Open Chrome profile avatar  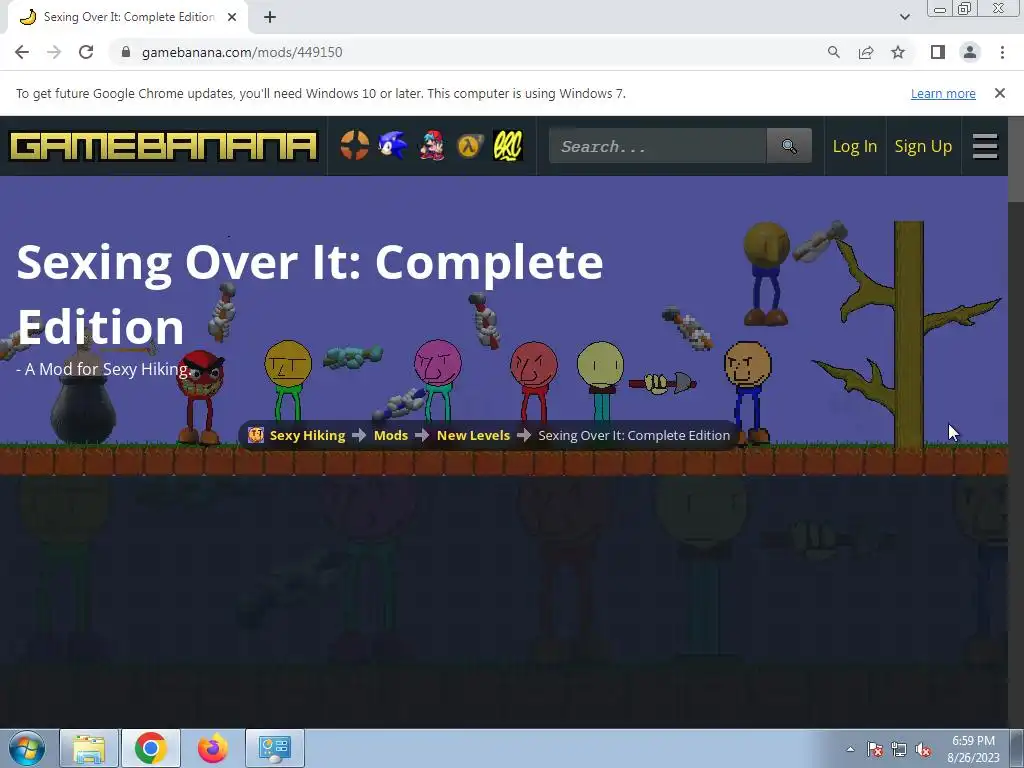pyautogui.click(x=970, y=52)
